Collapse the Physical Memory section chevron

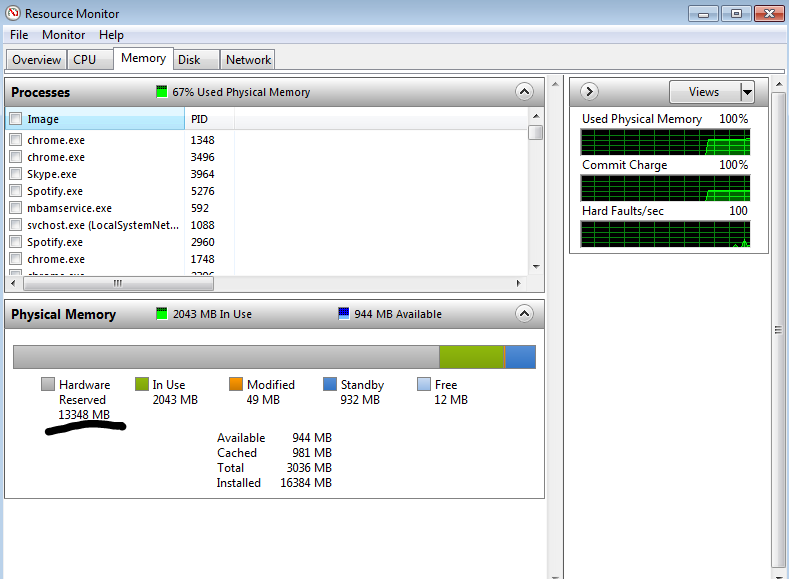pyautogui.click(x=524, y=314)
